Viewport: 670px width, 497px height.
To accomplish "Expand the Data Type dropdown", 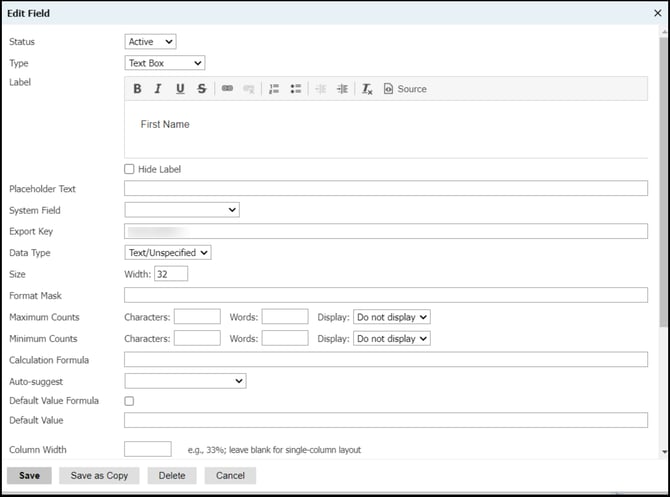I will [x=168, y=253].
